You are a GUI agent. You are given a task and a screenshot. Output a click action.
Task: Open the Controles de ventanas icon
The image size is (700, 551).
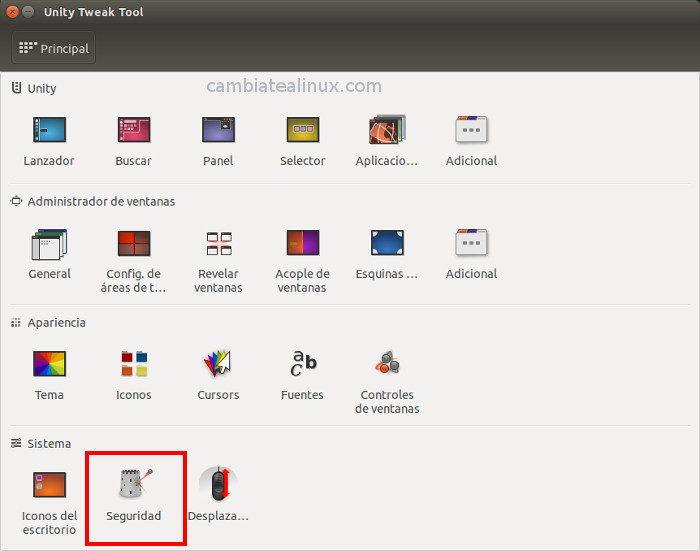click(387, 363)
